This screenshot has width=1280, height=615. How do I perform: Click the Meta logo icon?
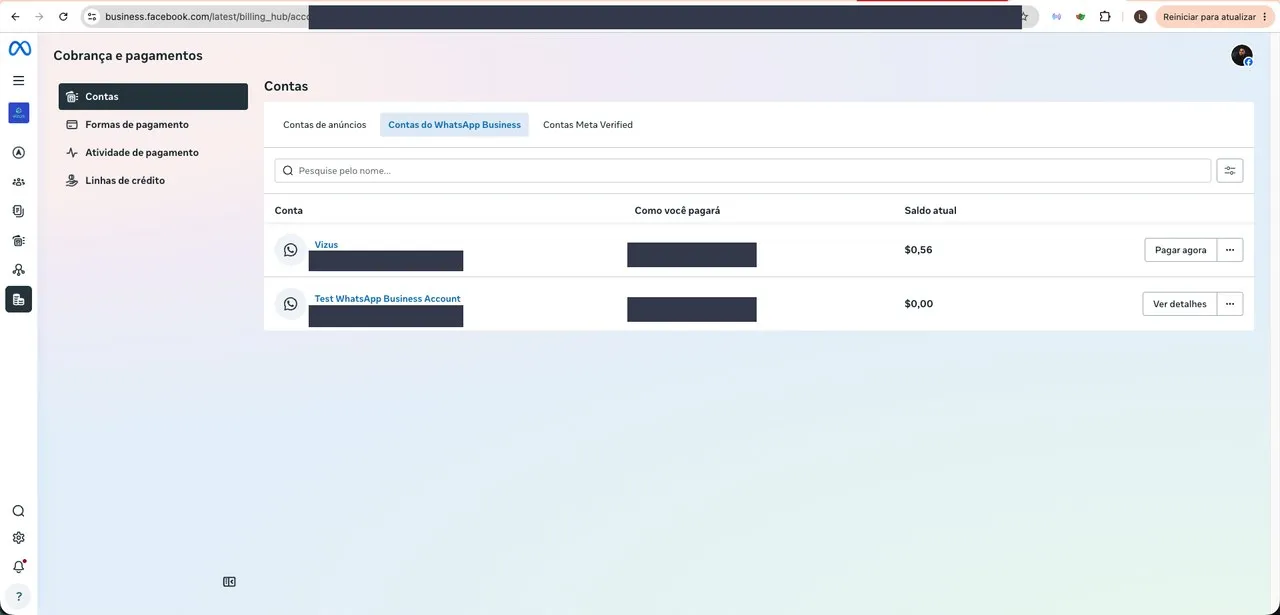[19, 49]
